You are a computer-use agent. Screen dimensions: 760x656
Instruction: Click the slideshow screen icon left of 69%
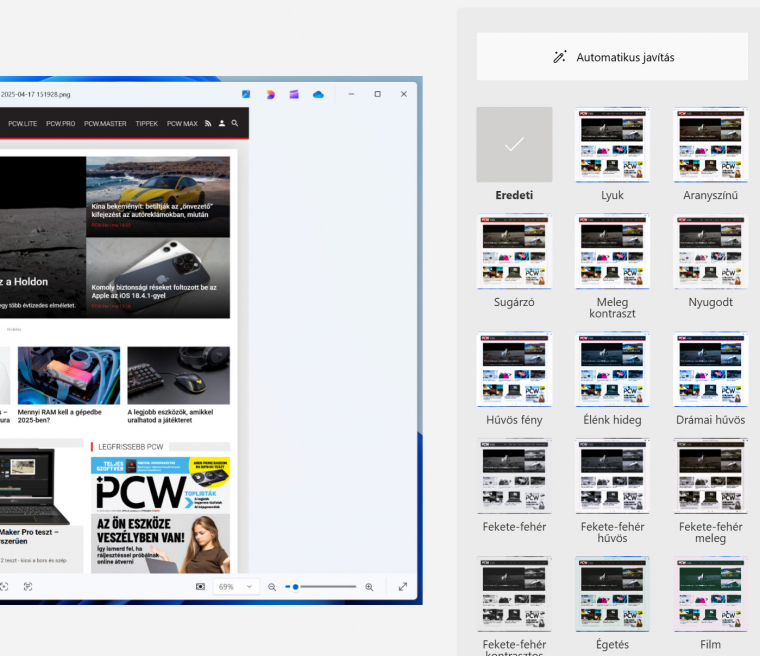tap(200, 587)
